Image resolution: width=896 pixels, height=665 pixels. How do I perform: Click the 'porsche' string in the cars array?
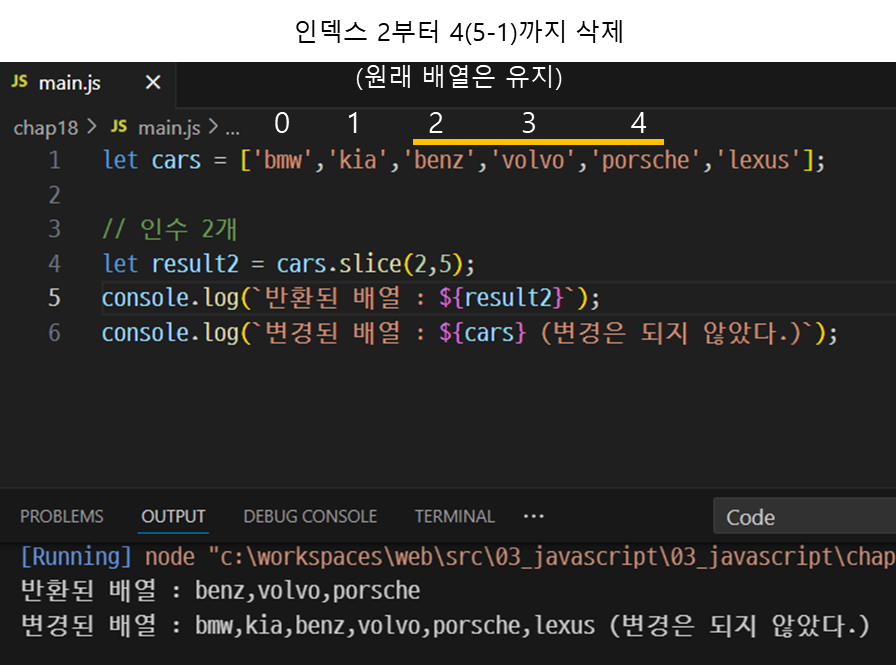pyautogui.click(x=645, y=160)
